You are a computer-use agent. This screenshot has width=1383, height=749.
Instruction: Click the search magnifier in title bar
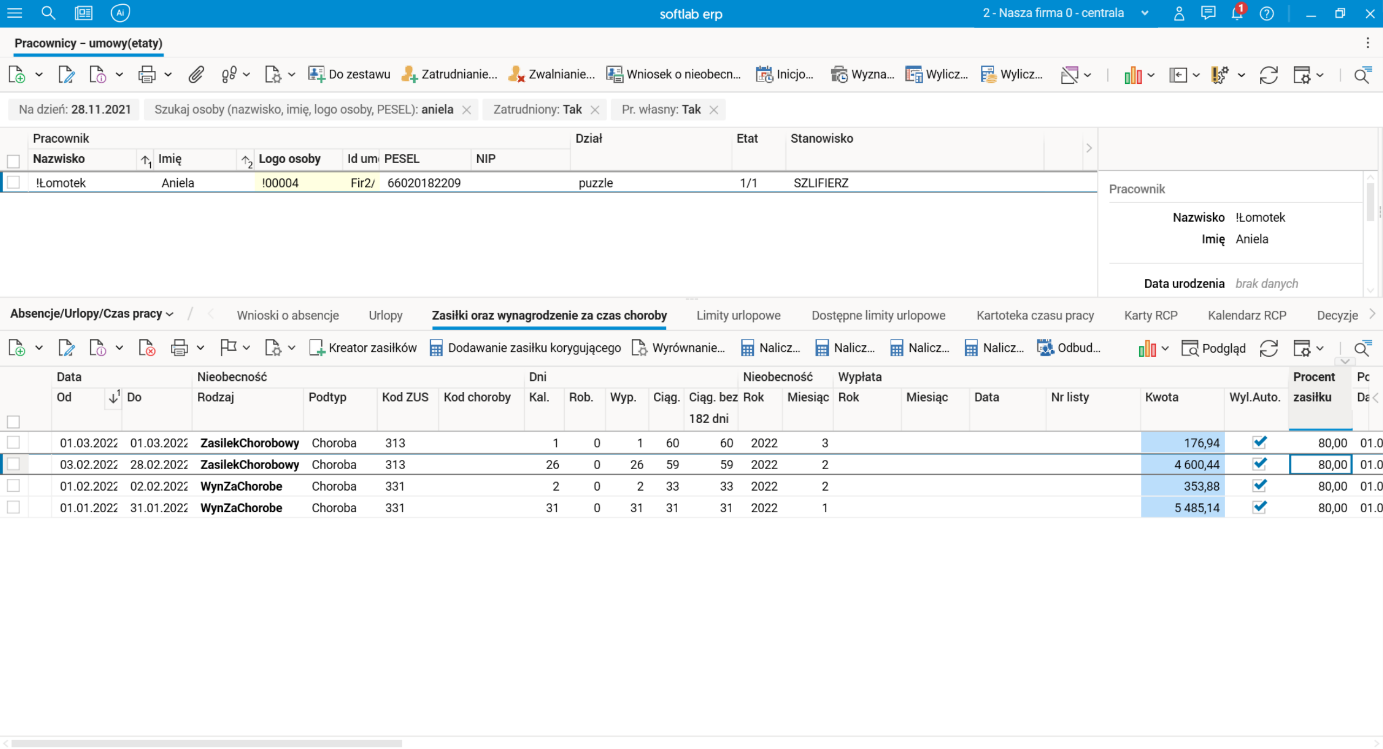pos(48,14)
